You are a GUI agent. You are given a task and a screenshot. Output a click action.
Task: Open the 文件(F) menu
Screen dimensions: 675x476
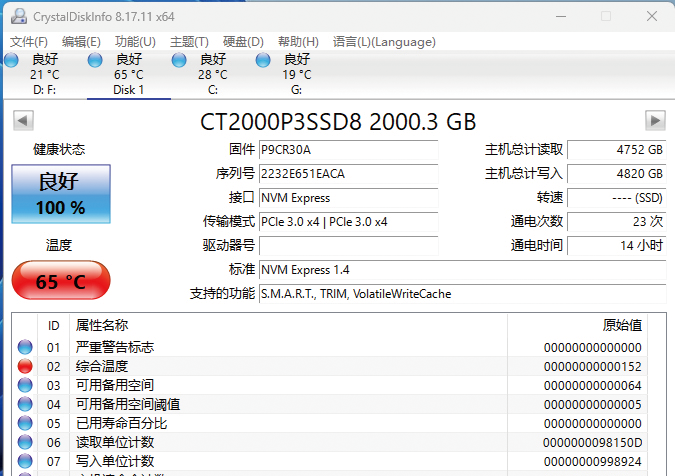[29, 42]
